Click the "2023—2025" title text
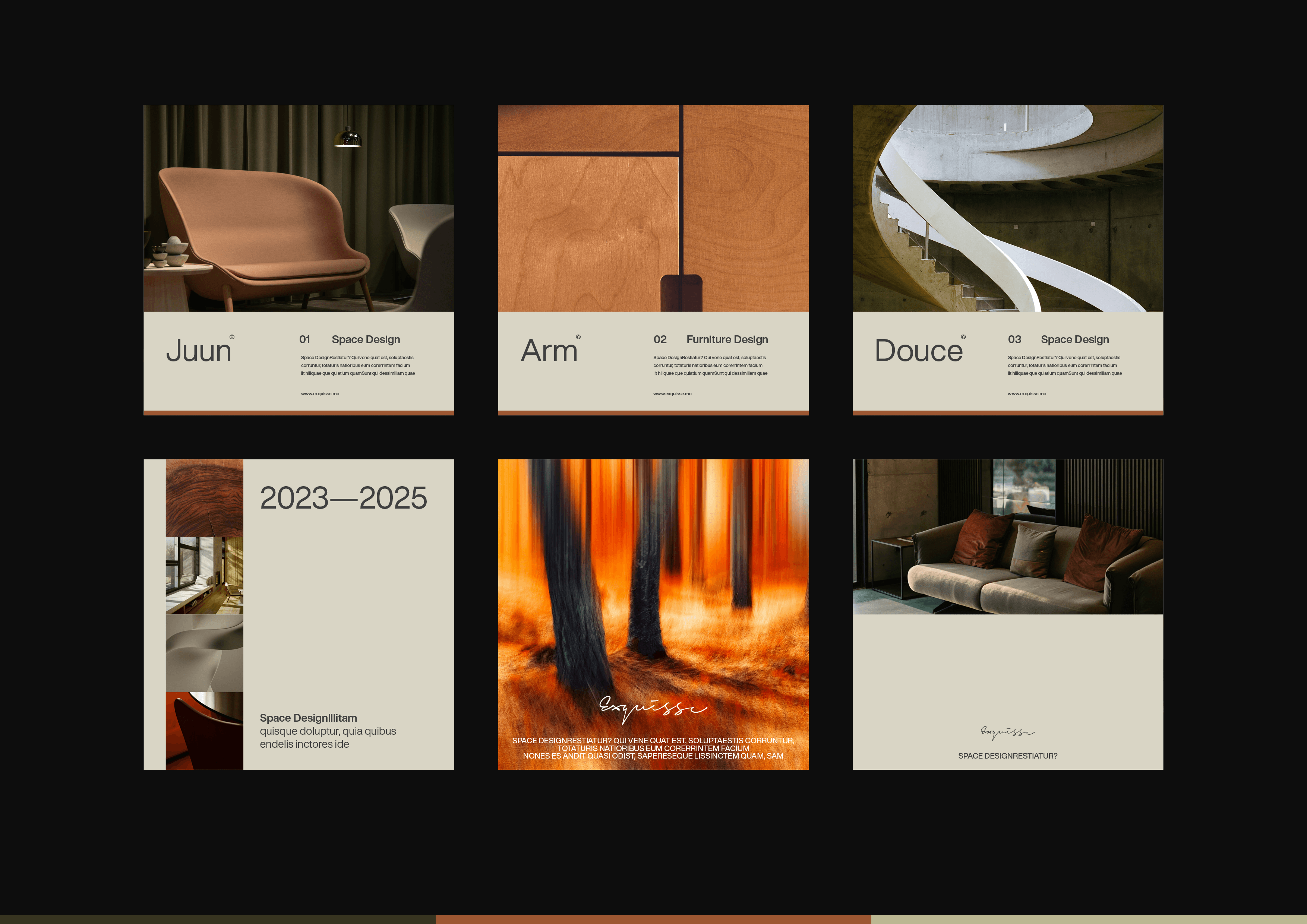 (x=343, y=499)
